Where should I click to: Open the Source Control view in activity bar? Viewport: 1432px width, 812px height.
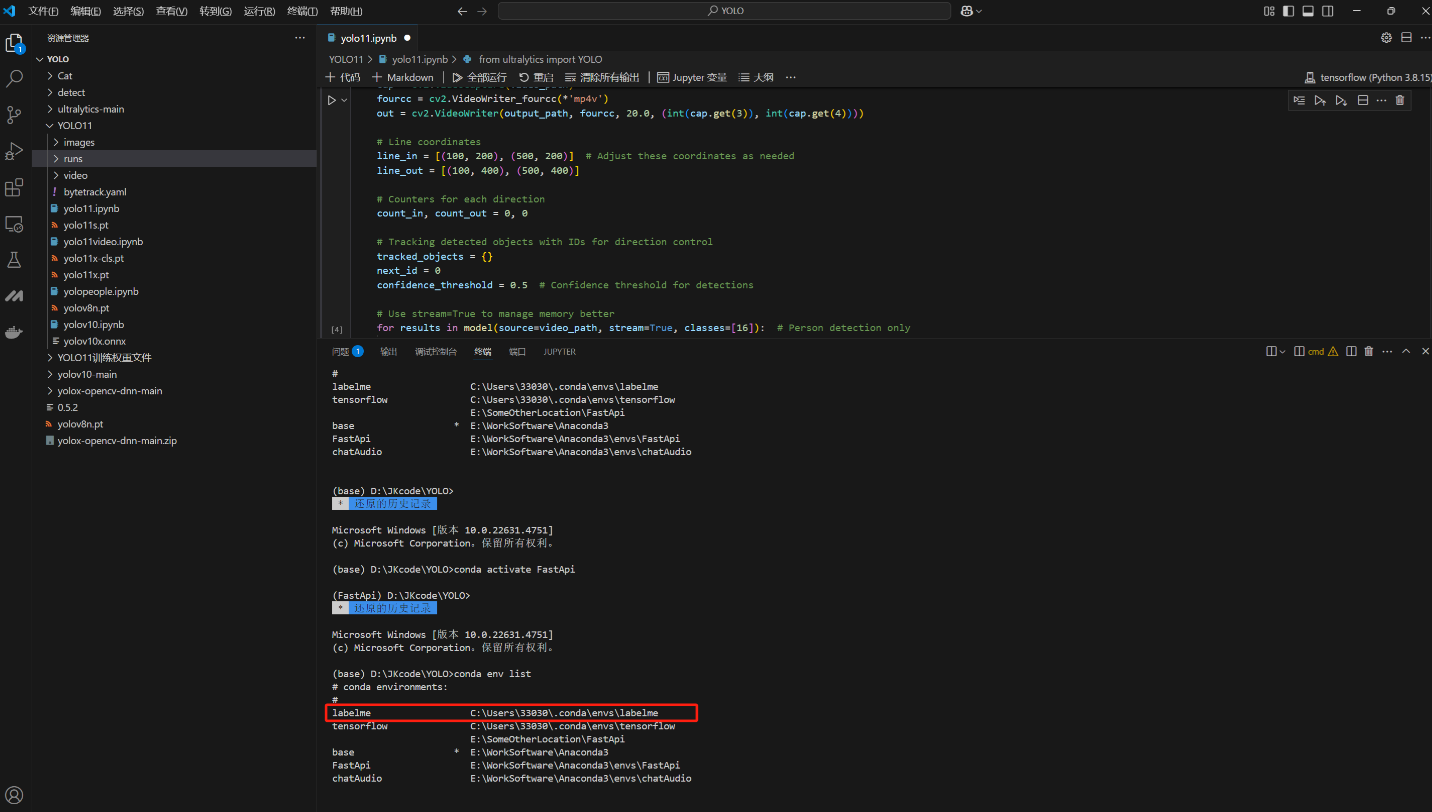coord(14,115)
